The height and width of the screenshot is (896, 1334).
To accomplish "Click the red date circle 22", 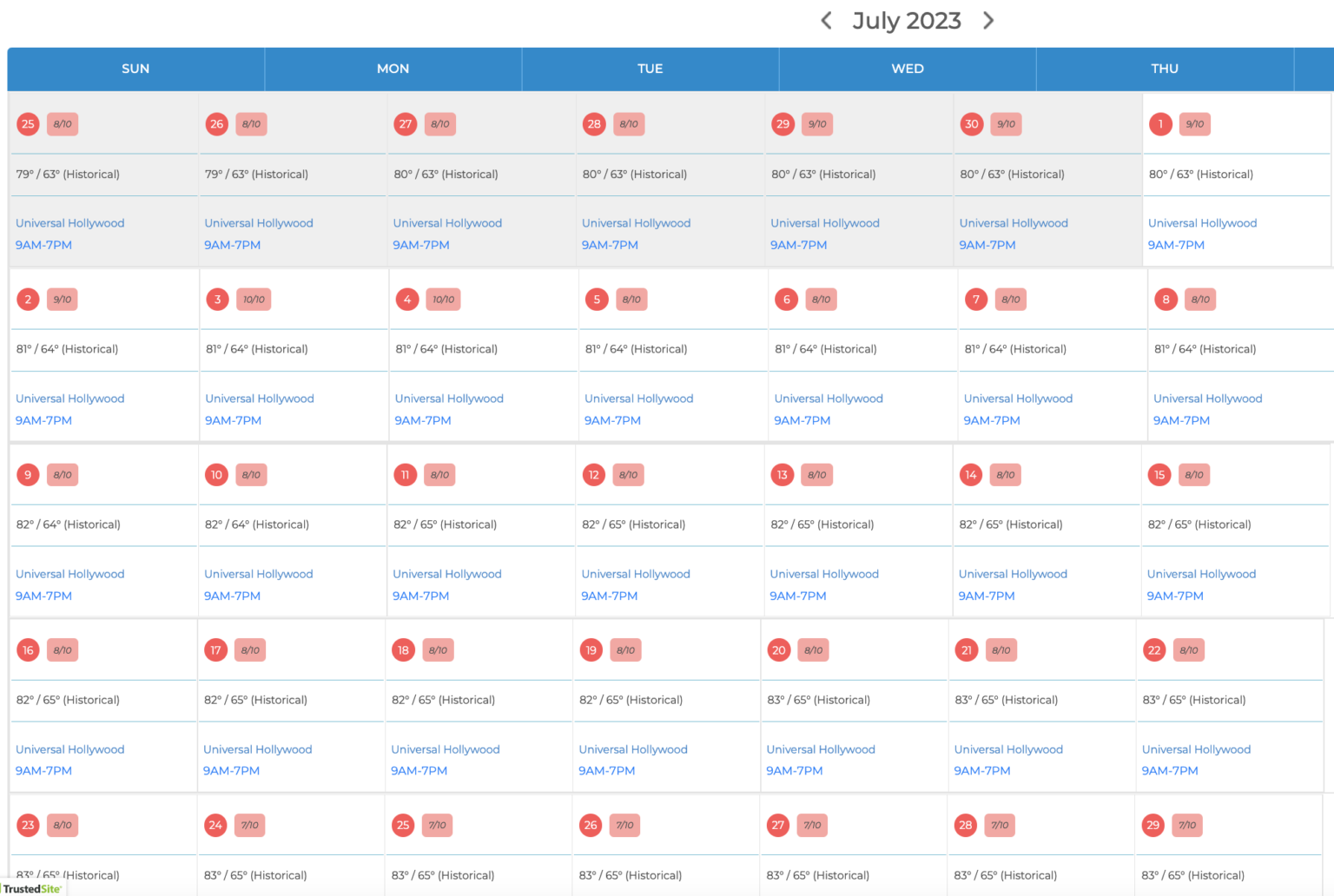I will (1154, 650).
